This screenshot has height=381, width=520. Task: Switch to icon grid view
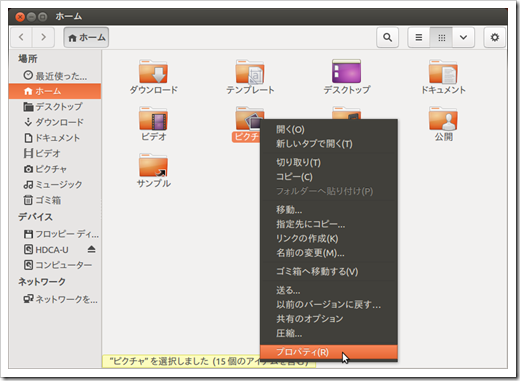[441, 37]
